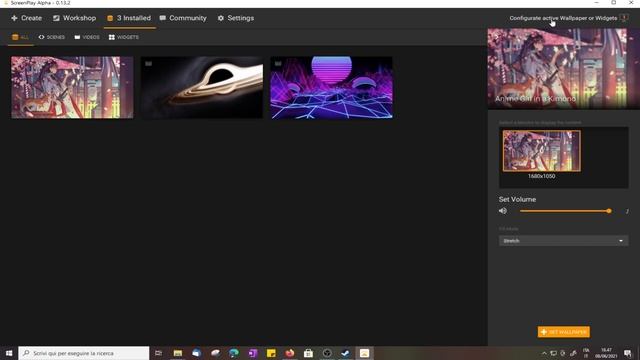This screenshot has height=360, width=640.
Task: Open the Stretch fill mode dropdown
Action: pyautogui.click(x=563, y=241)
